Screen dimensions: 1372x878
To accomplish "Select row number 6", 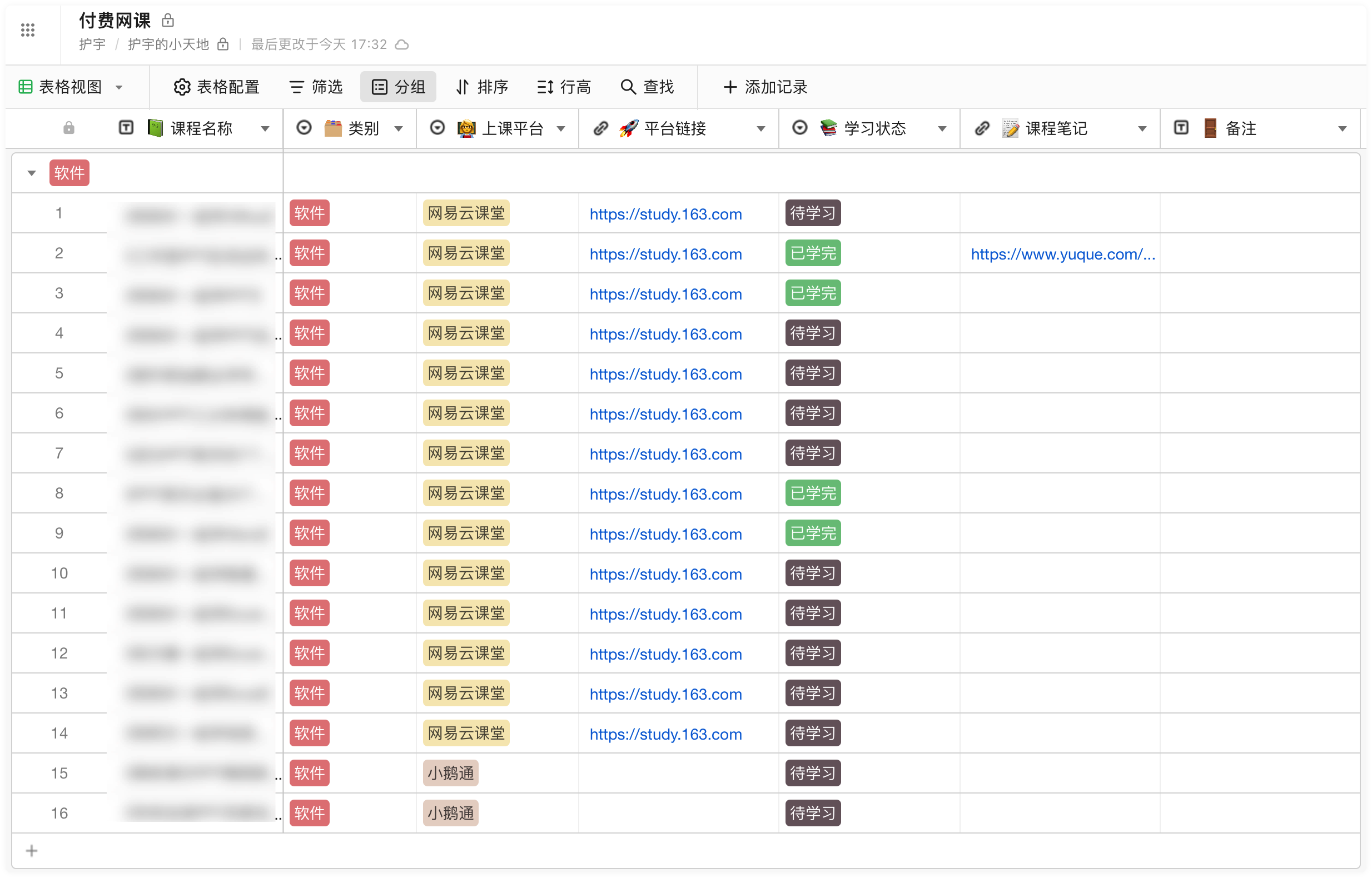I will (x=59, y=413).
